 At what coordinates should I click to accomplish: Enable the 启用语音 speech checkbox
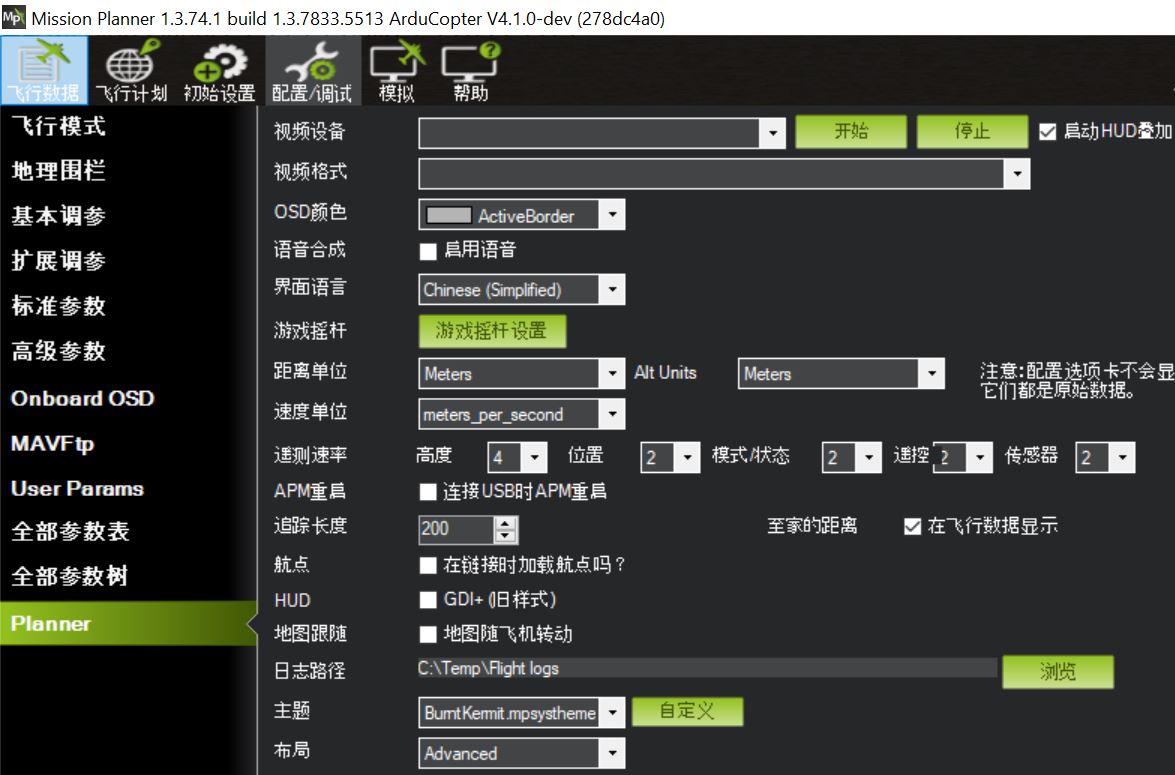pos(428,251)
